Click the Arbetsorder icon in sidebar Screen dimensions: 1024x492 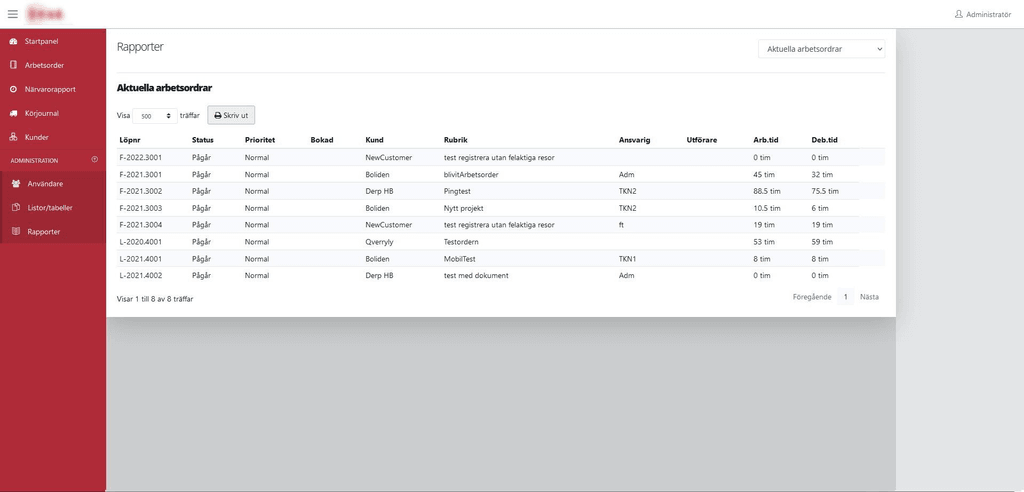13,65
